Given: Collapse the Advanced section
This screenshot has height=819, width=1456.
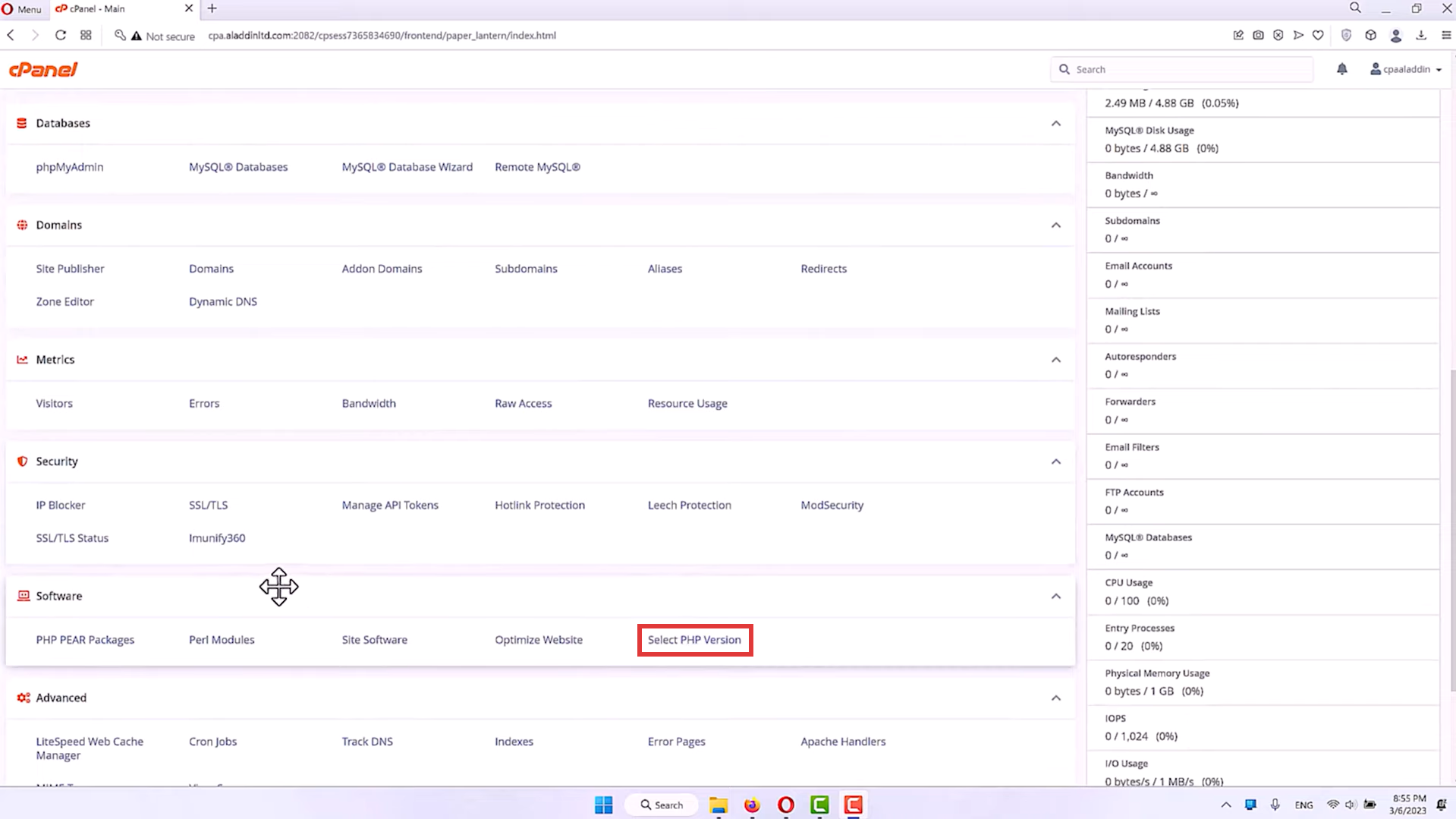Looking at the screenshot, I should (x=1055, y=698).
